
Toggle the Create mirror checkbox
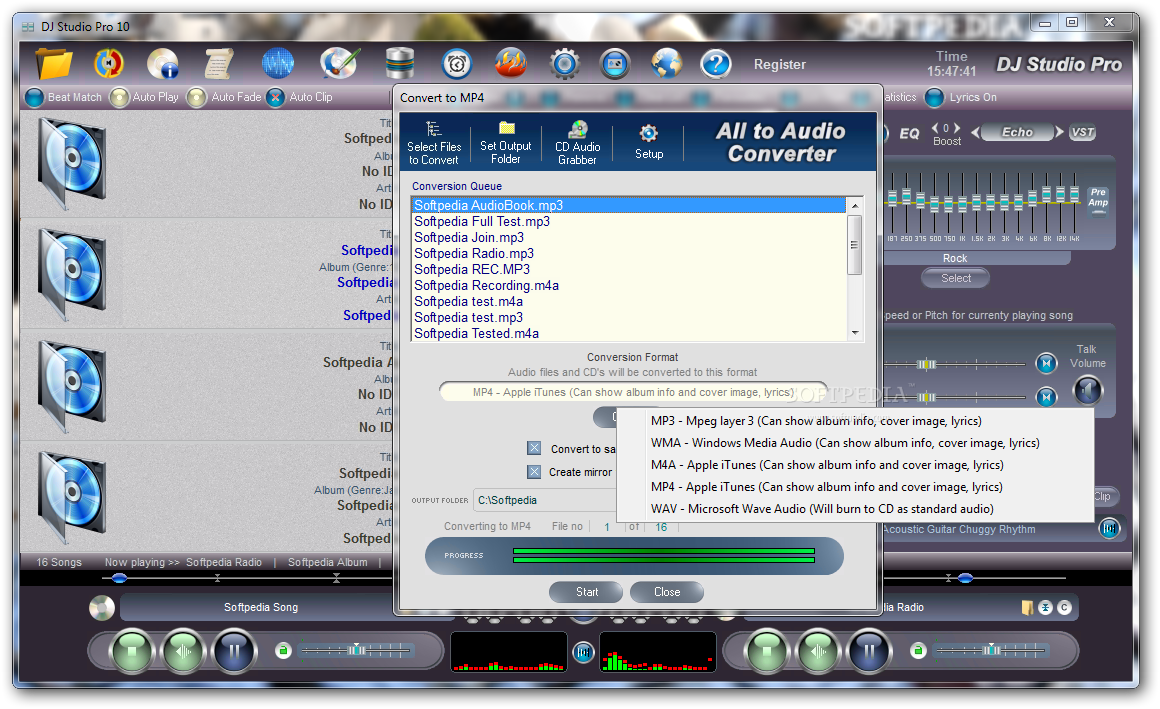534,471
